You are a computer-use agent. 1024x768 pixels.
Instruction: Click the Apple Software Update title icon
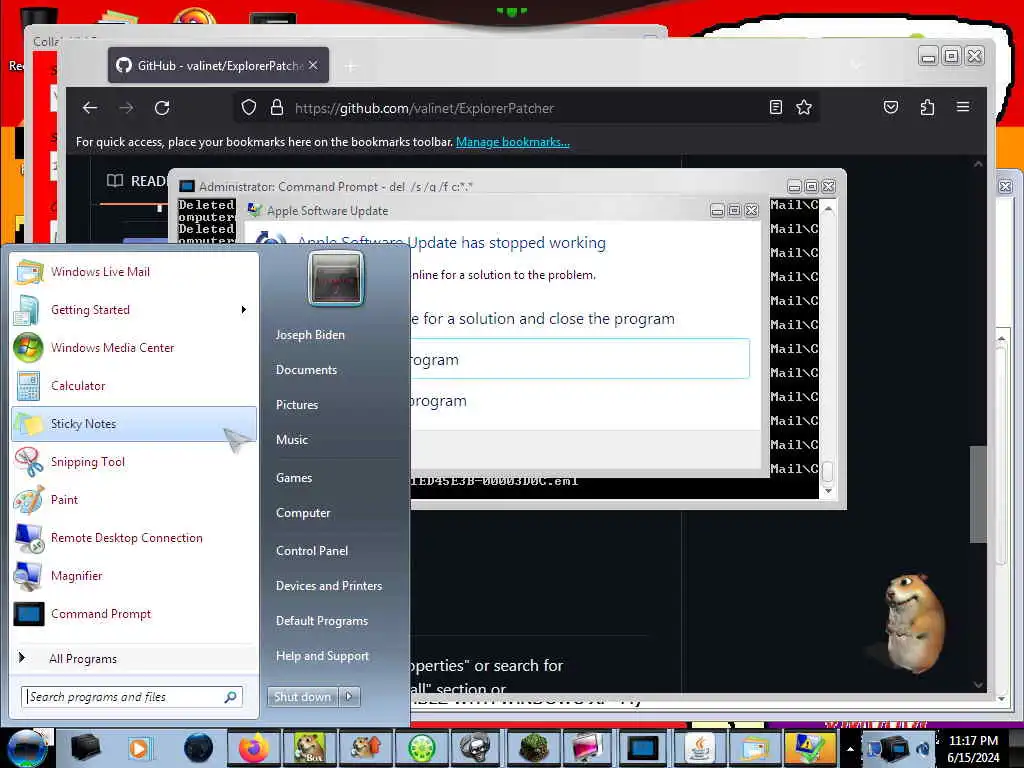[255, 210]
